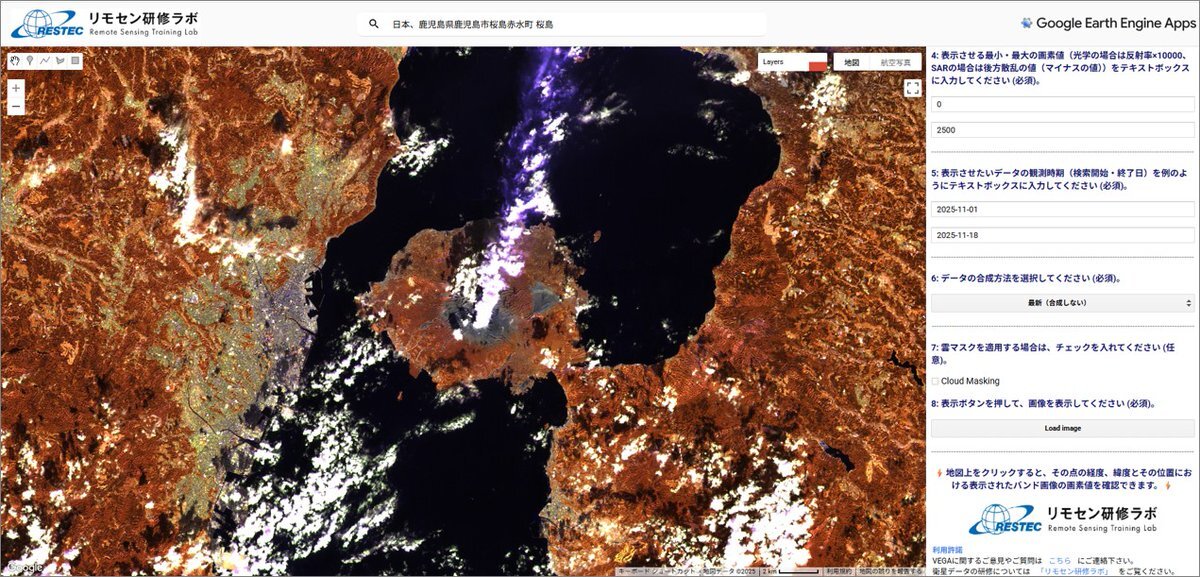1200x577 pixels.
Task: Select the add marker tool
Action: [30, 61]
